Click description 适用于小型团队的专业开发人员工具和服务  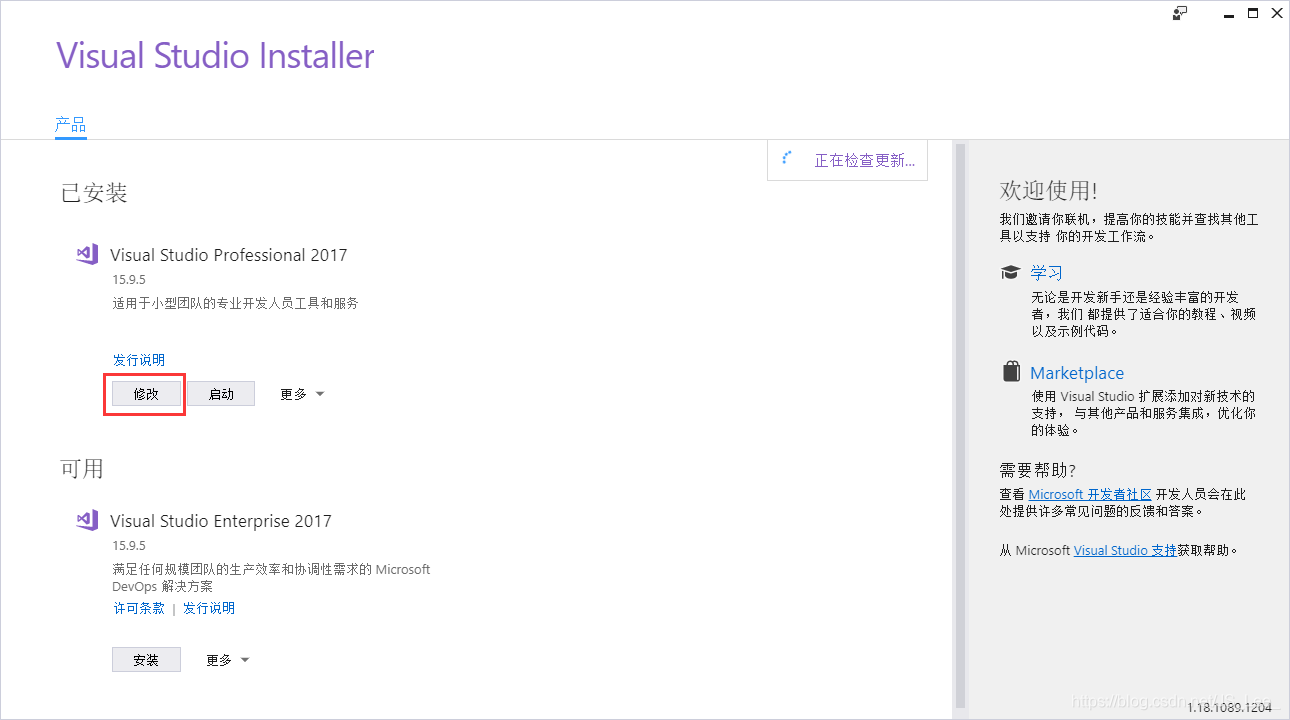click(x=235, y=303)
